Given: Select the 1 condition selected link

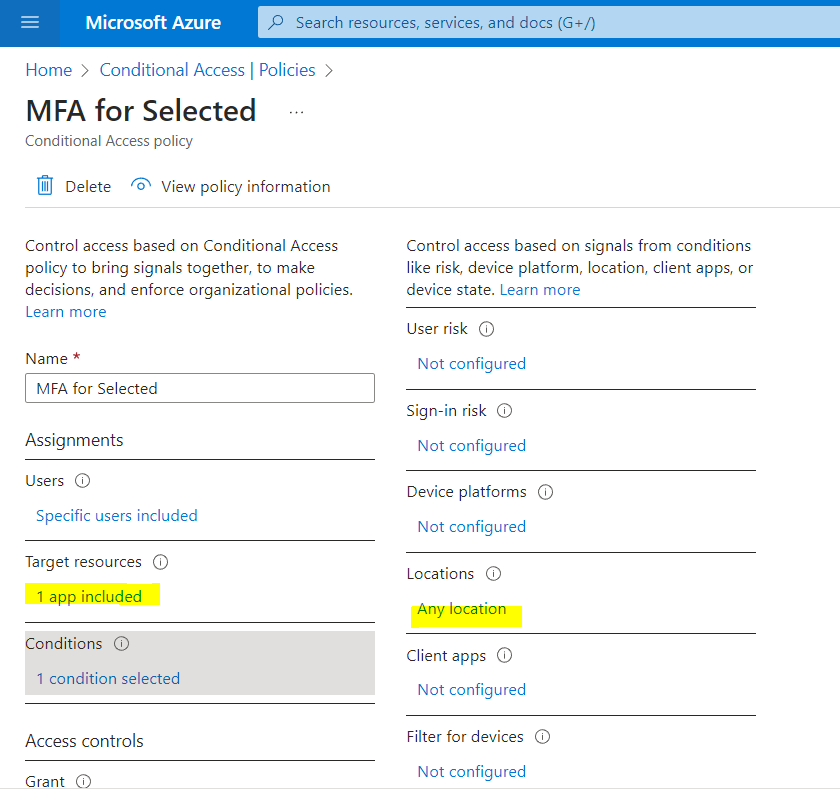Looking at the screenshot, I should [x=108, y=678].
